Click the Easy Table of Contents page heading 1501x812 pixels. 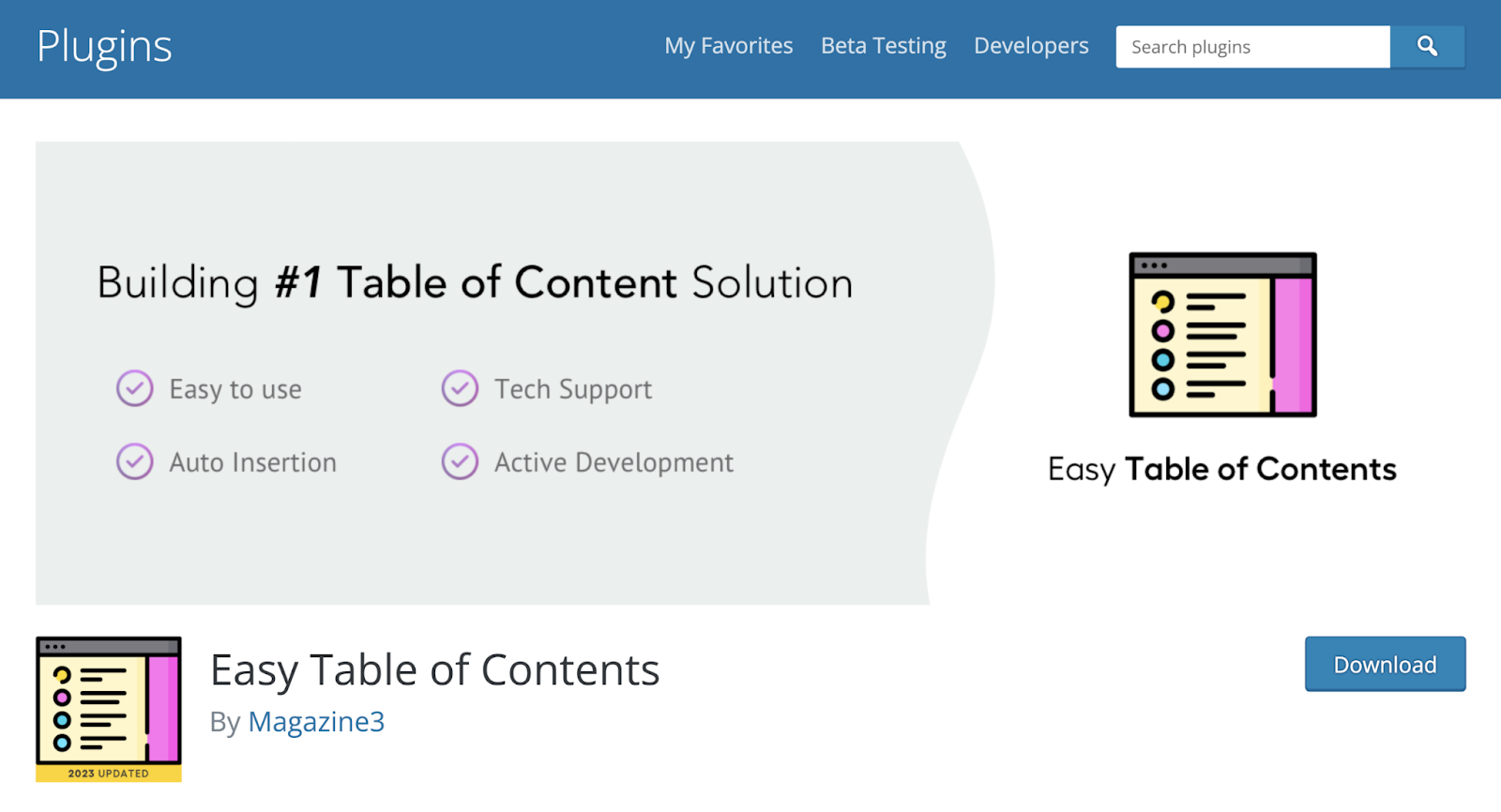(x=434, y=670)
